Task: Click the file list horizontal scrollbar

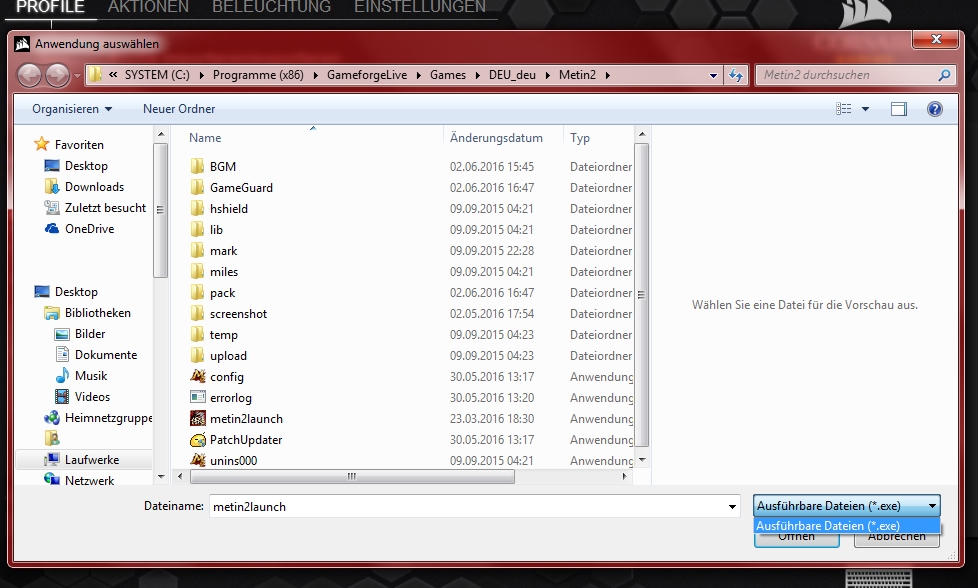Action: pos(352,476)
